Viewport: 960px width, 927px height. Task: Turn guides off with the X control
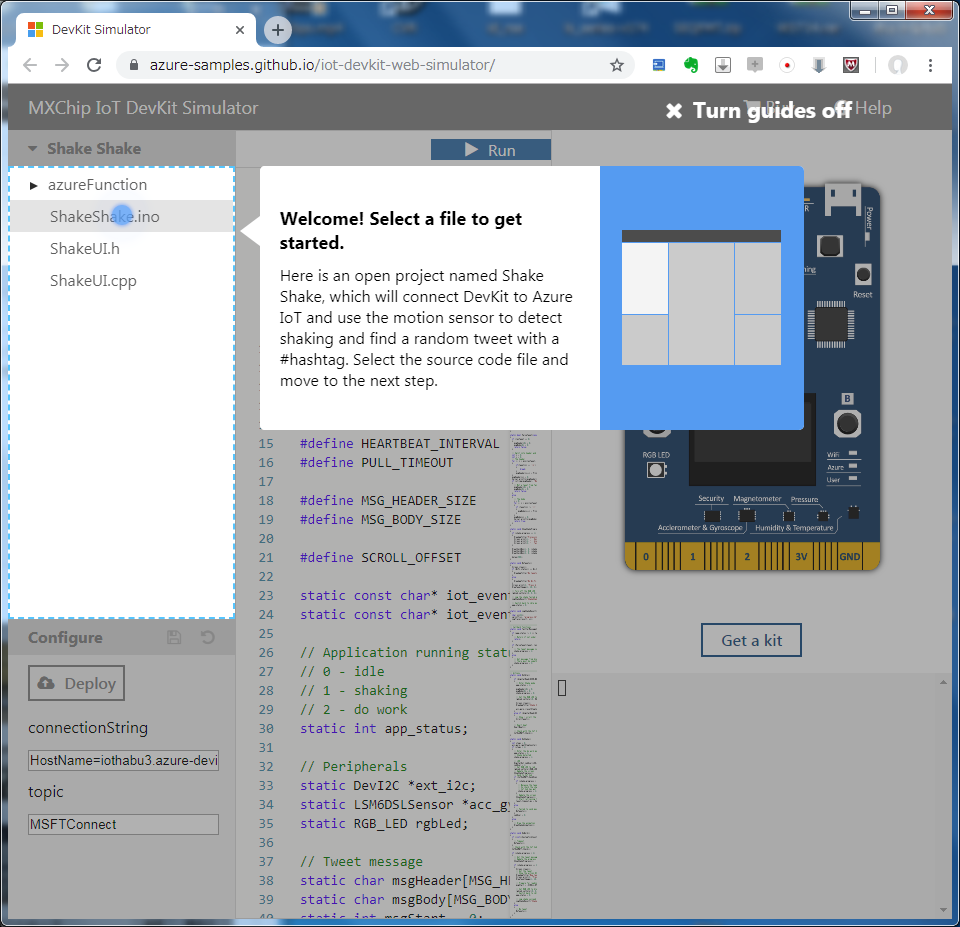[x=674, y=110]
